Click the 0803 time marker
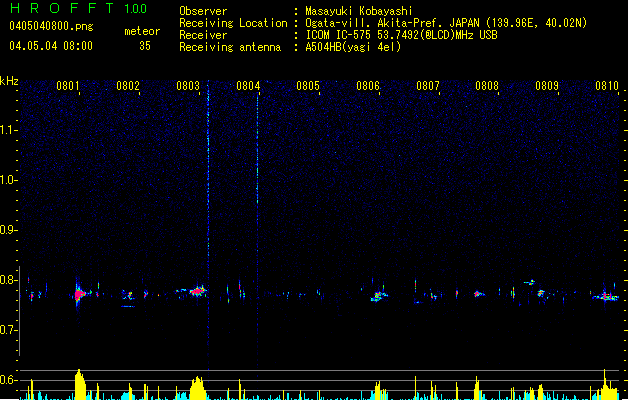 188,86
